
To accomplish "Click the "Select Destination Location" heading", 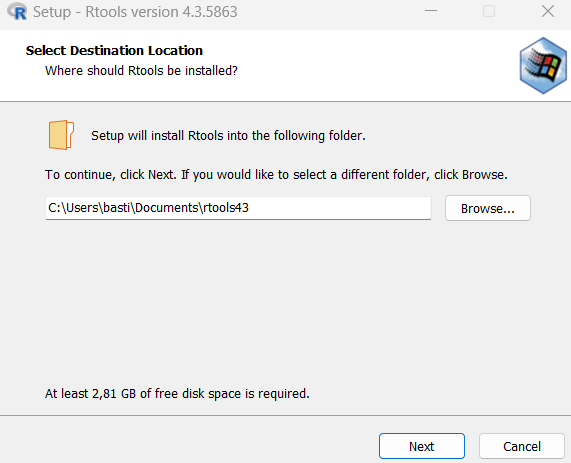I will click(x=114, y=50).
